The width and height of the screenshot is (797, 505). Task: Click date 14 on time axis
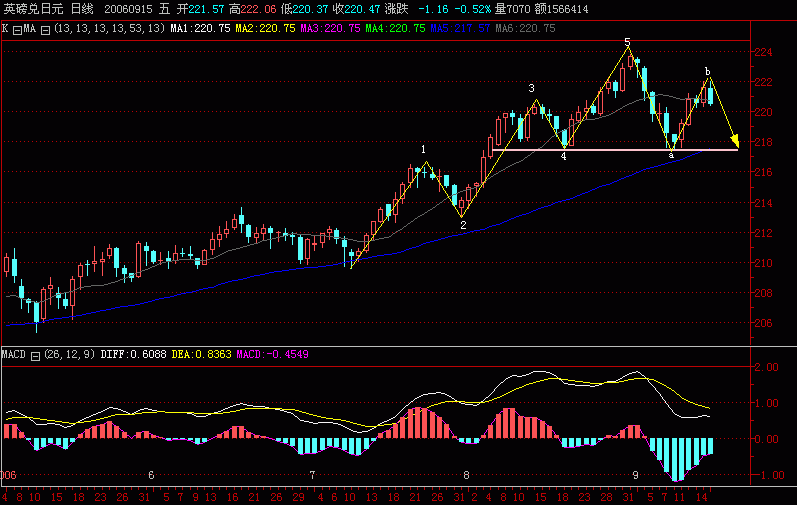pyautogui.click(x=701, y=497)
